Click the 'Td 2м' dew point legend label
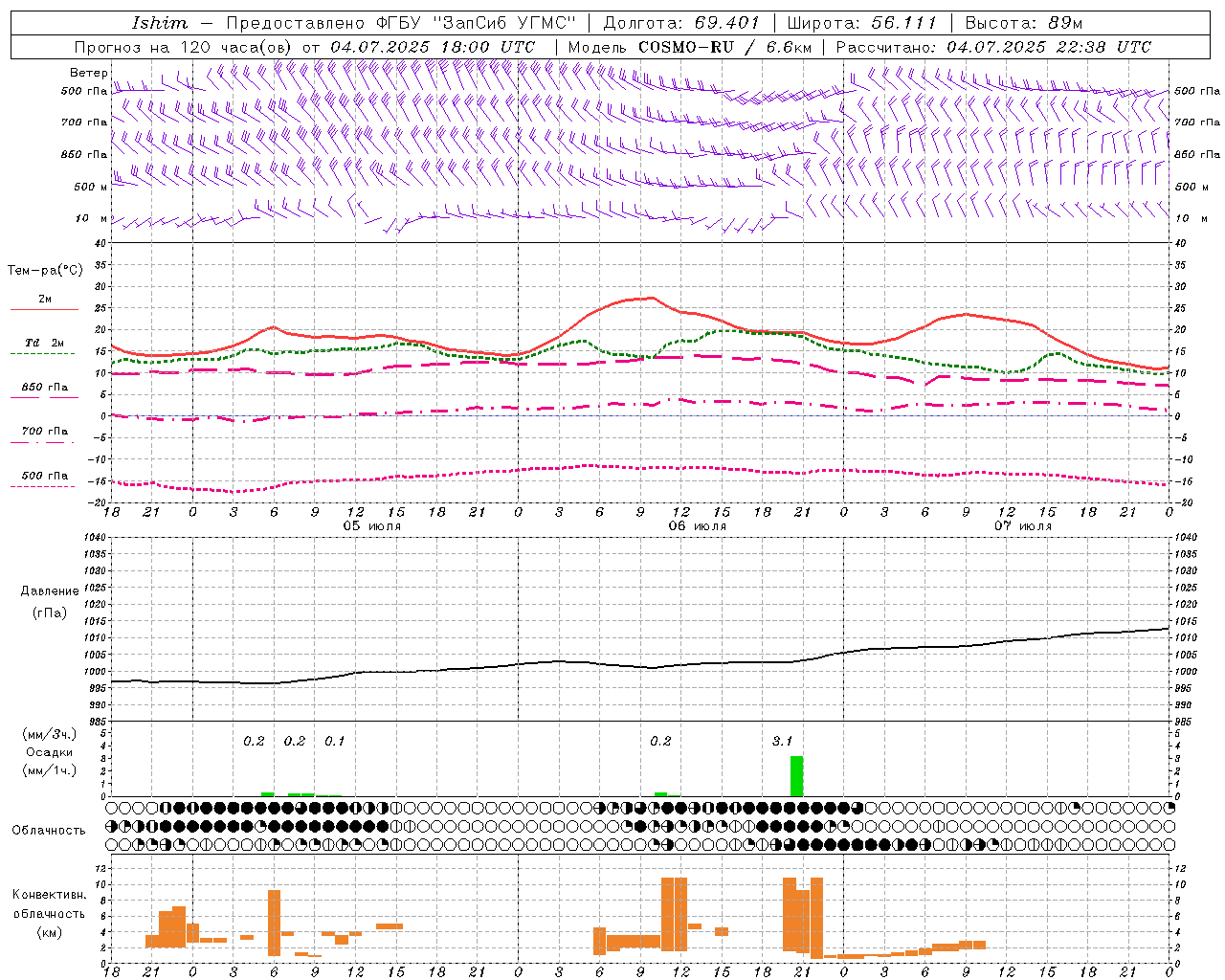The width and height of the screenshot is (1225, 980). coord(44,343)
